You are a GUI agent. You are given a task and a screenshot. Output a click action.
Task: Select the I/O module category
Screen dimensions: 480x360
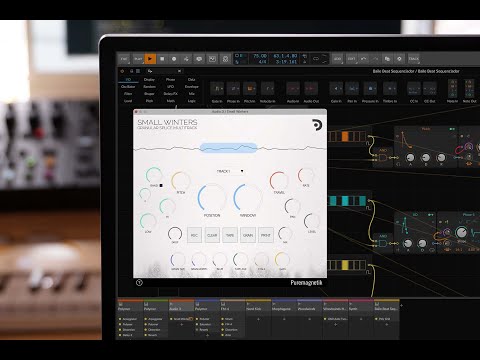[128, 80]
